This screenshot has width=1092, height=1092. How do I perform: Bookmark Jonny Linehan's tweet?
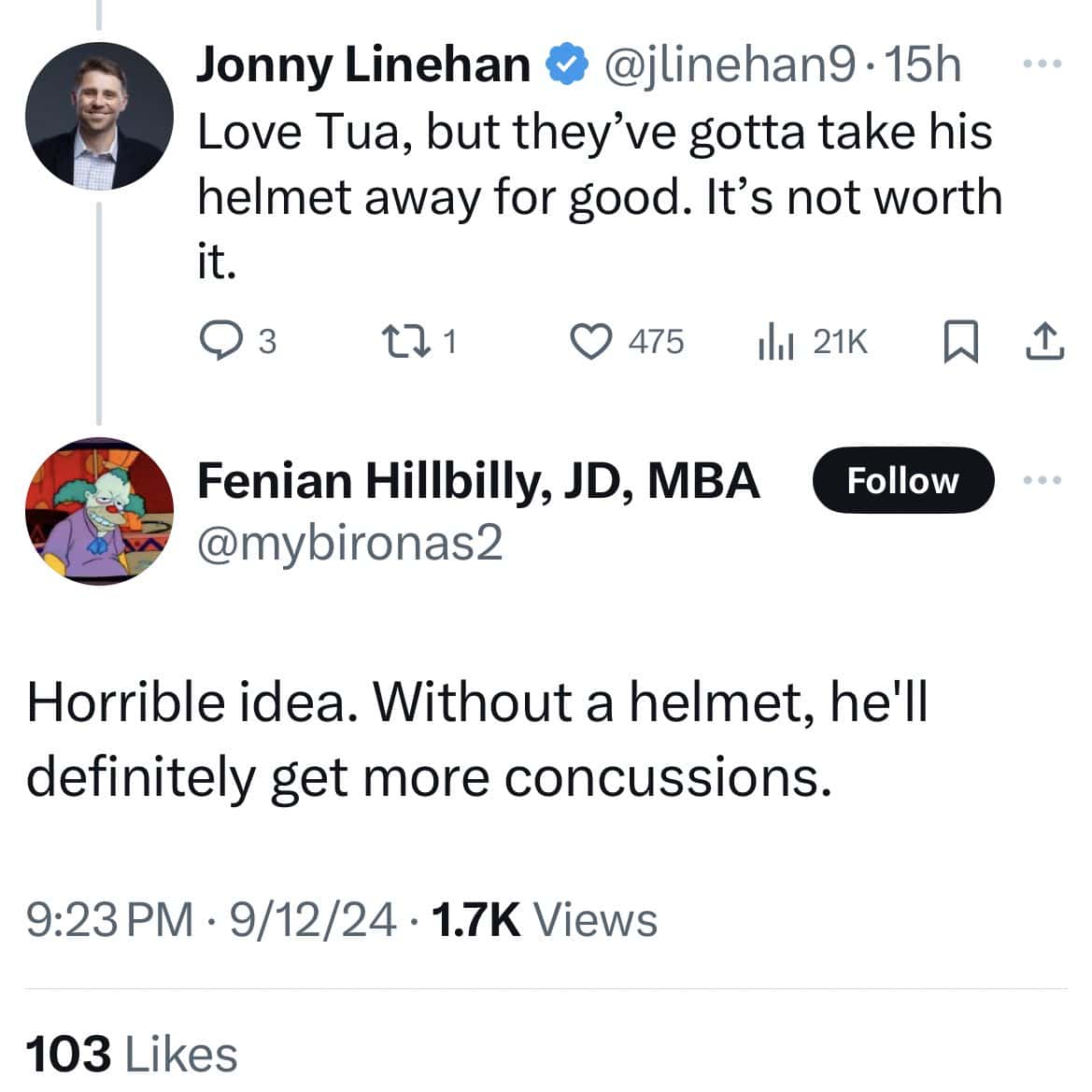[x=963, y=342]
